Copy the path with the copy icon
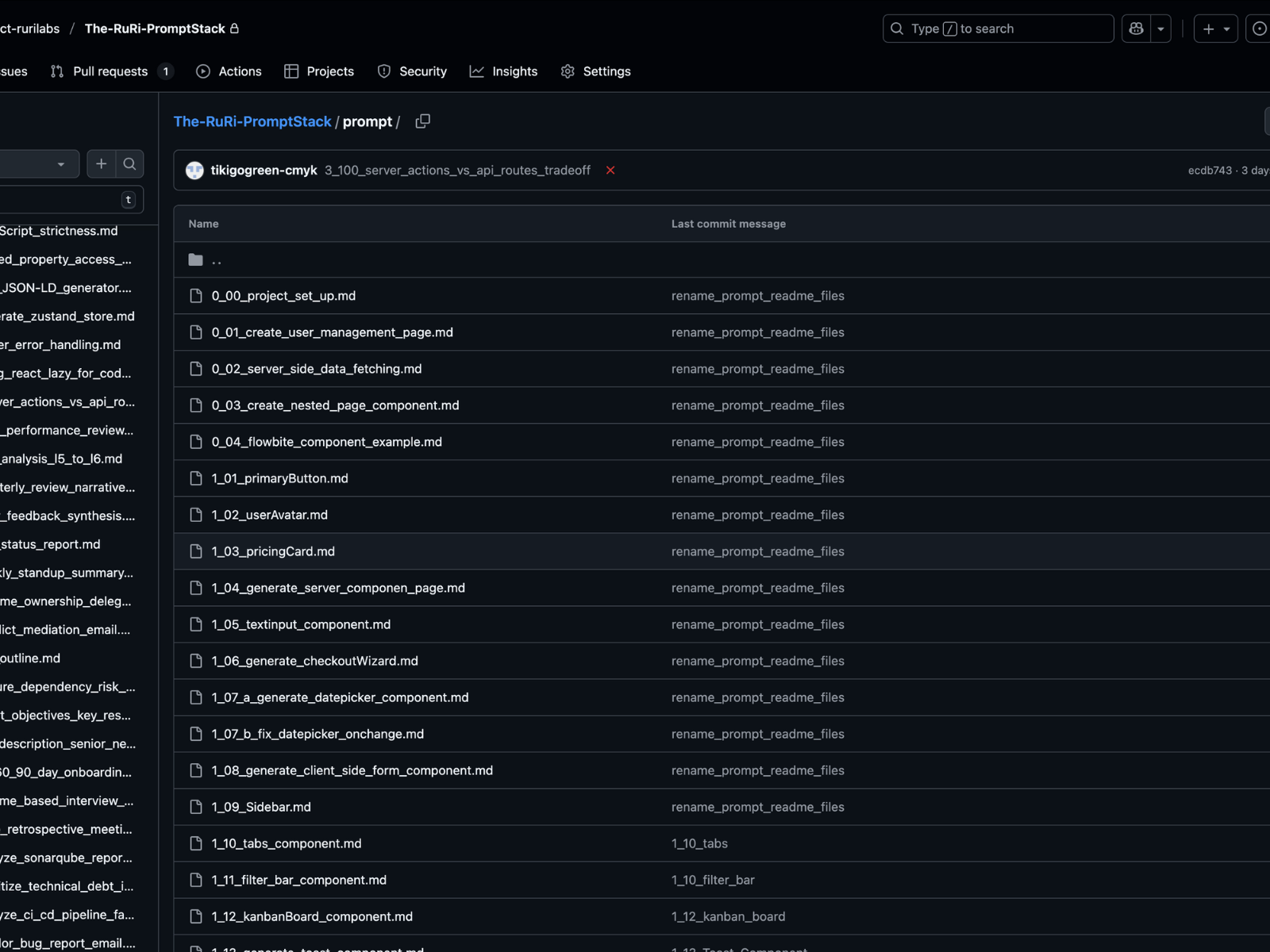 coord(423,121)
